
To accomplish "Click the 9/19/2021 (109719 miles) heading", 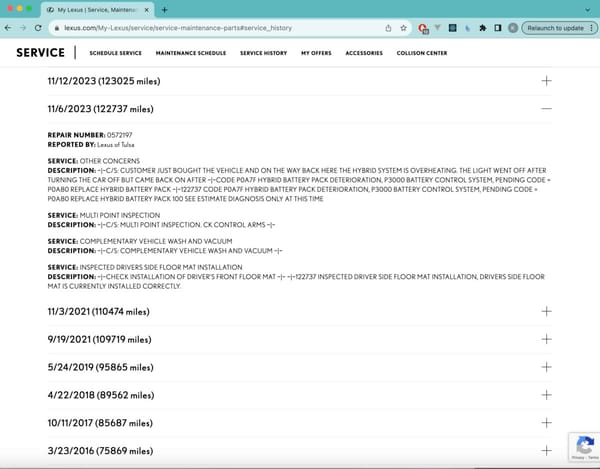I will pos(99,340).
